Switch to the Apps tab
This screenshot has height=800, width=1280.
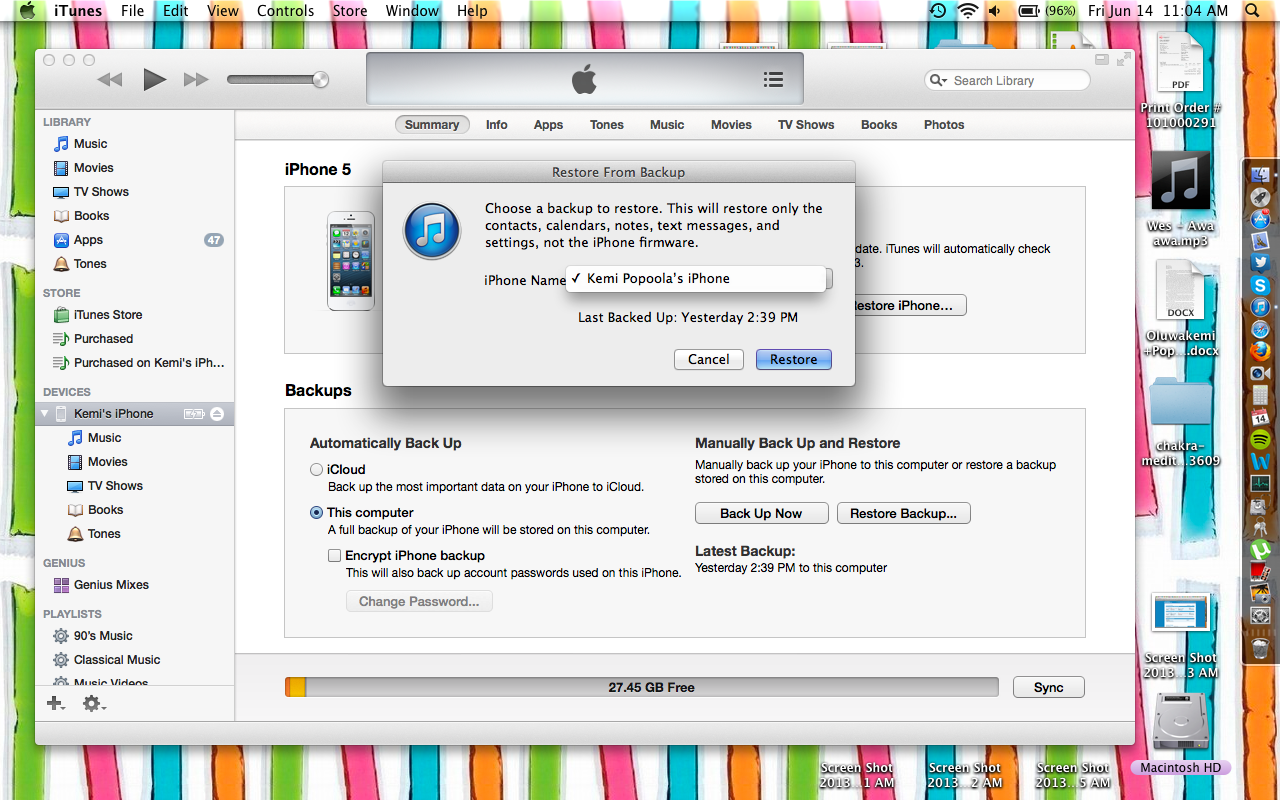click(548, 125)
